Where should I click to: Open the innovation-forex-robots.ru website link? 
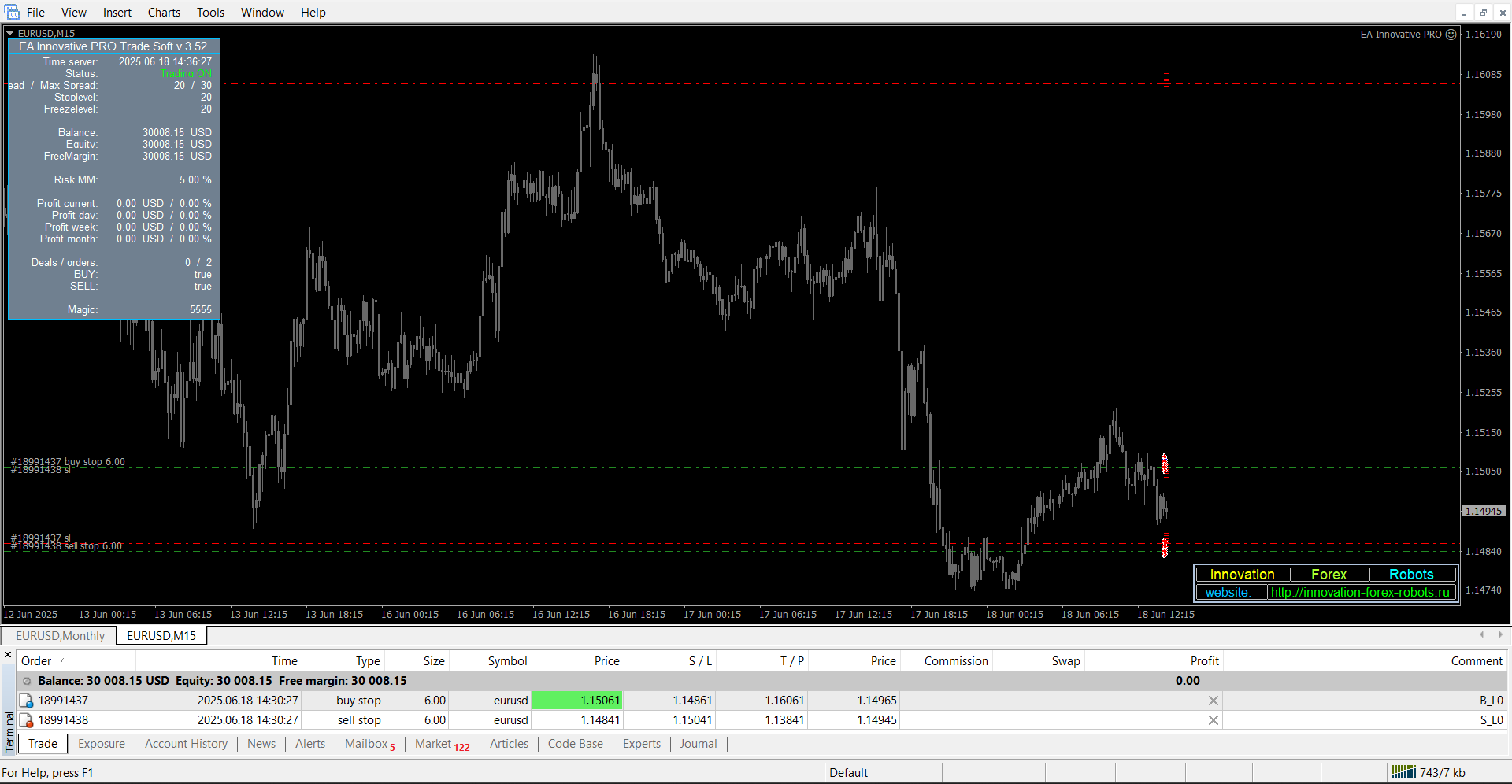[1359, 593]
